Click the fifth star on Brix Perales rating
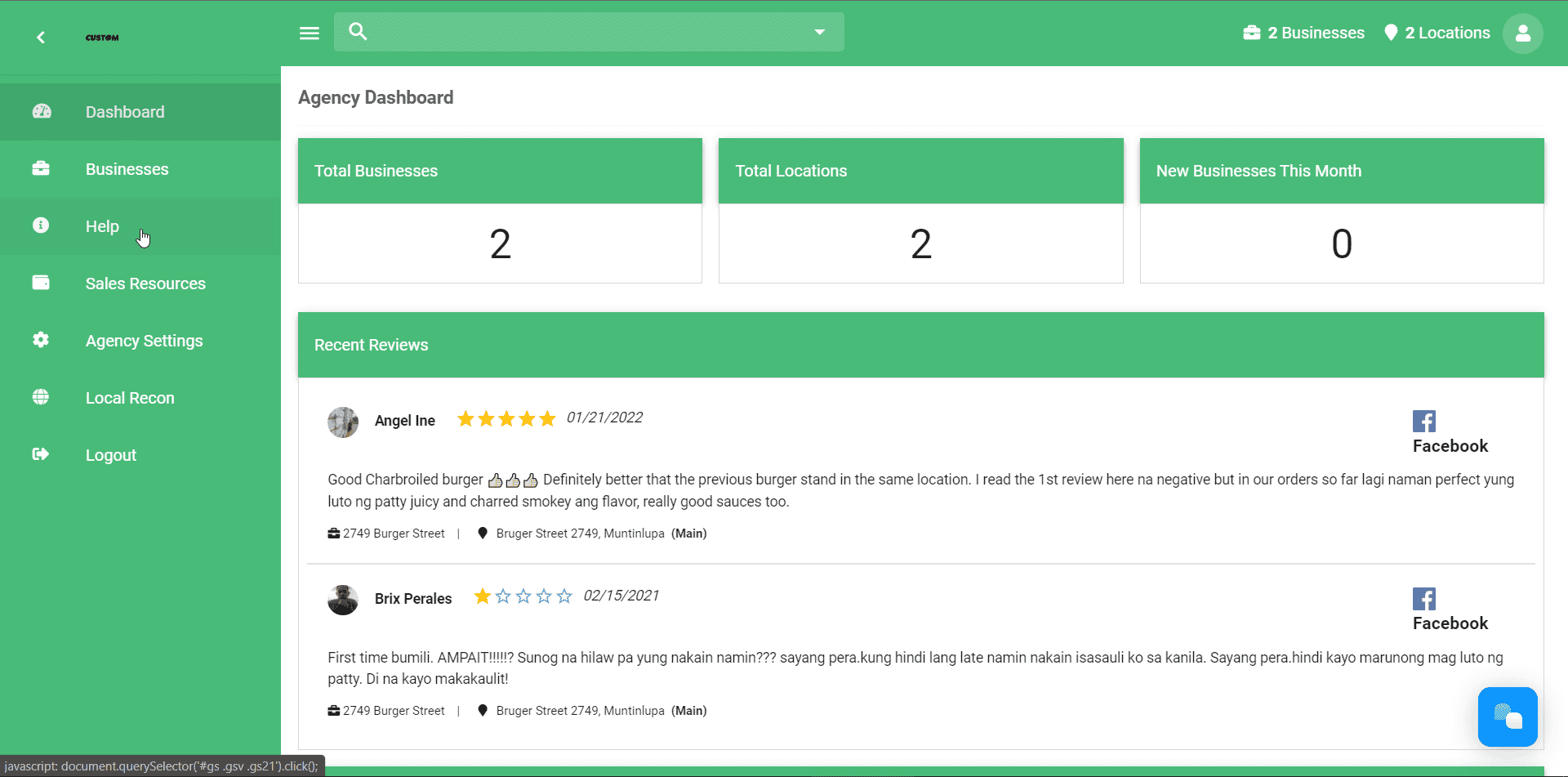Viewport: 1568px width, 777px height. pos(563,596)
